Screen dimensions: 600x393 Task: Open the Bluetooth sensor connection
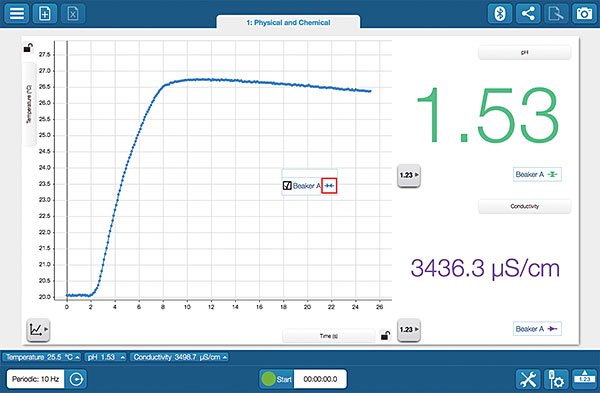(x=500, y=14)
